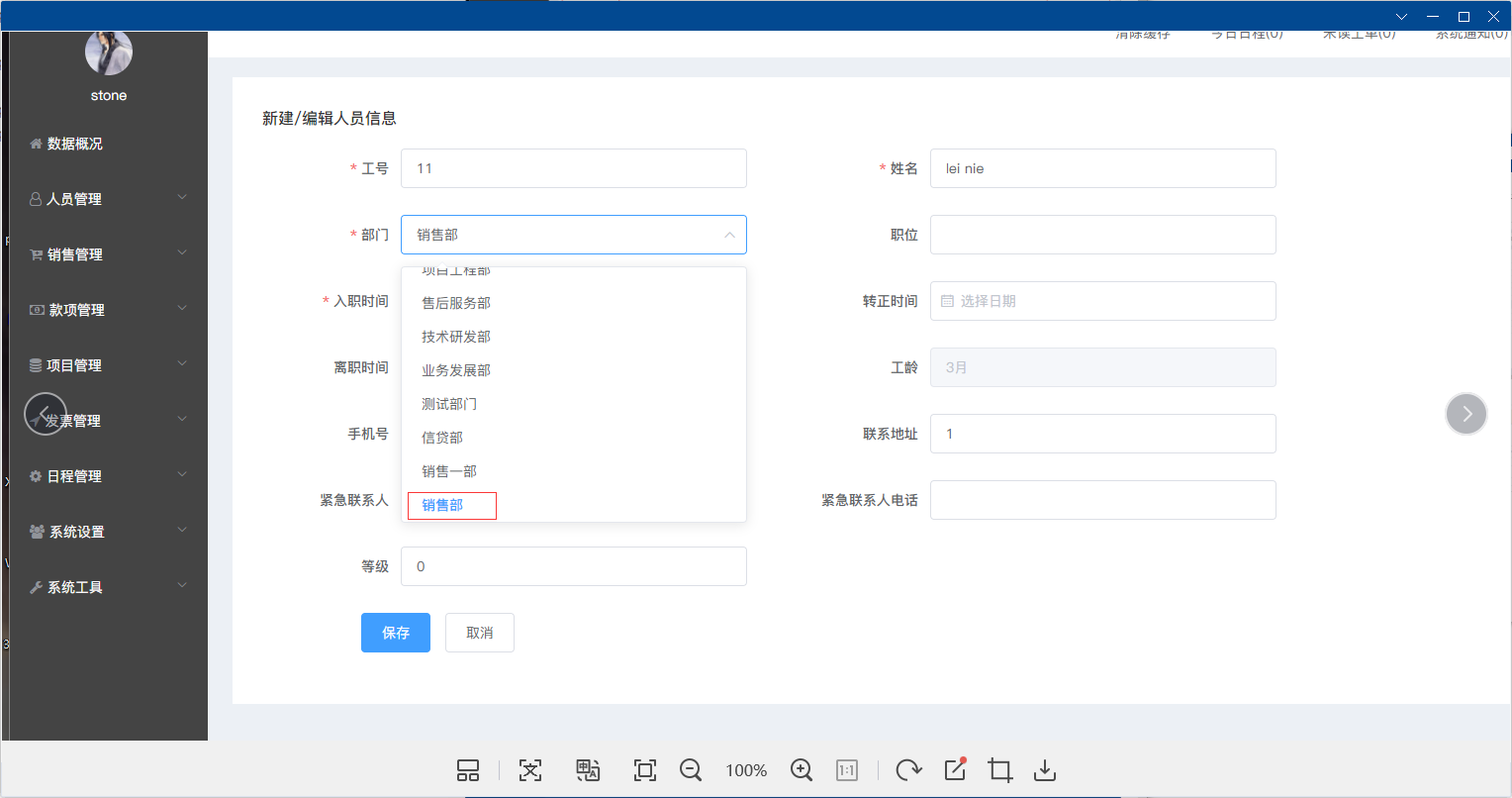Click the 保存 button

coord(396,633)
